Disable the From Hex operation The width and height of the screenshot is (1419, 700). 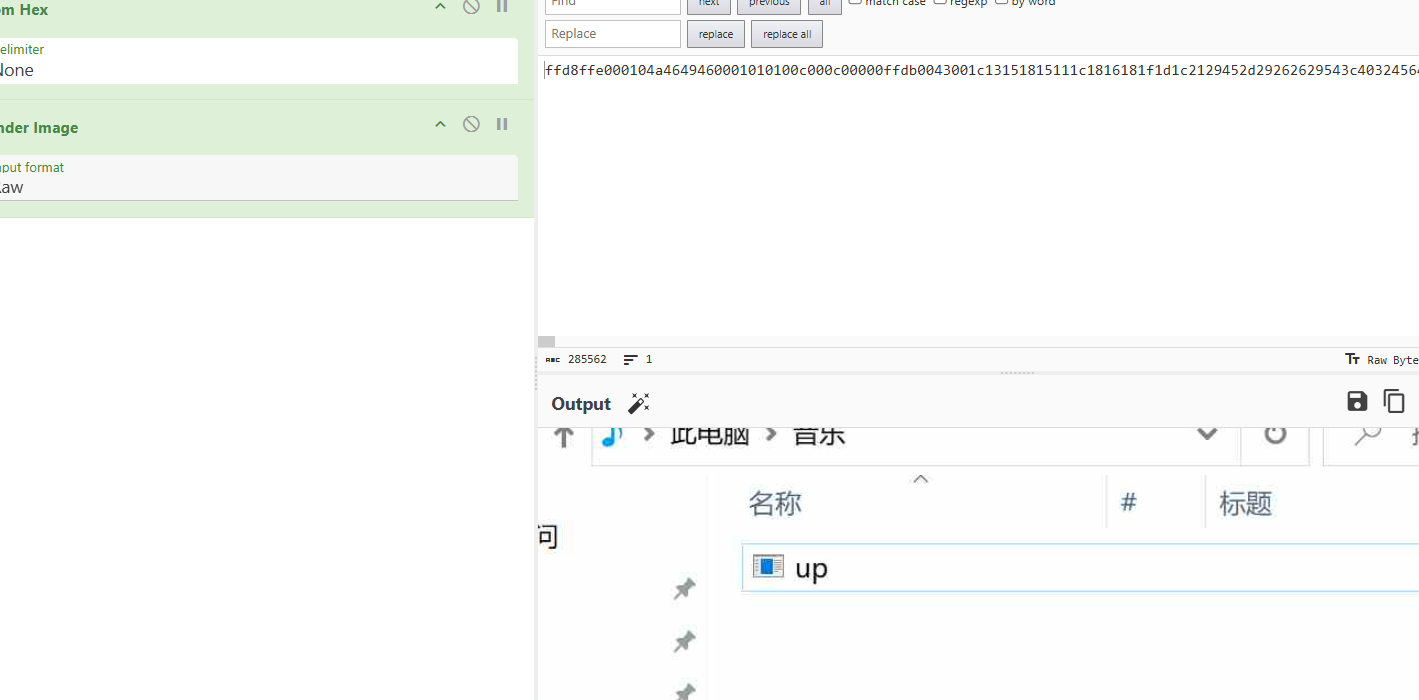pyautogui.click(x=470, y=7)
